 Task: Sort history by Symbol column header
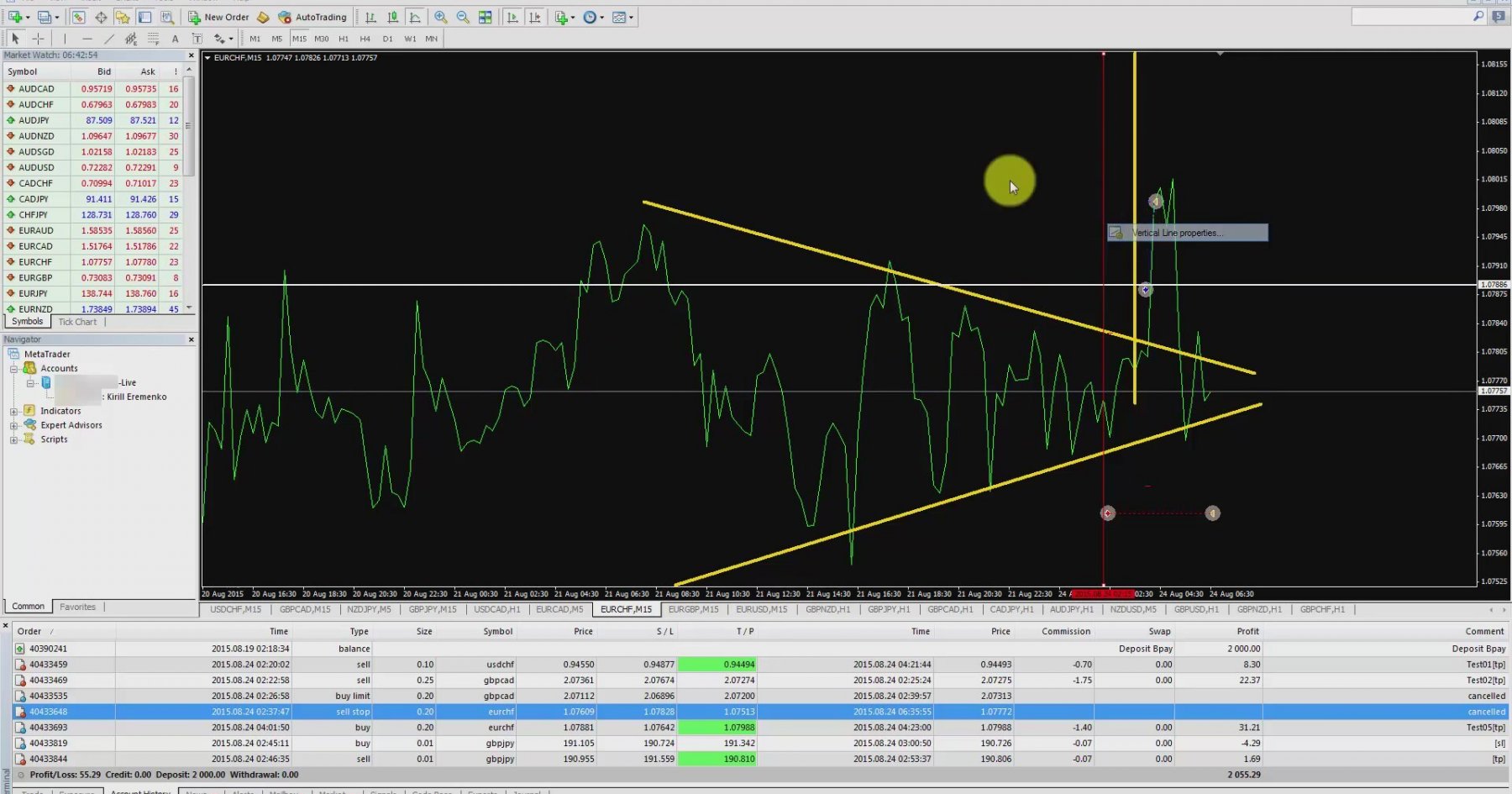(x=497, y=632)
